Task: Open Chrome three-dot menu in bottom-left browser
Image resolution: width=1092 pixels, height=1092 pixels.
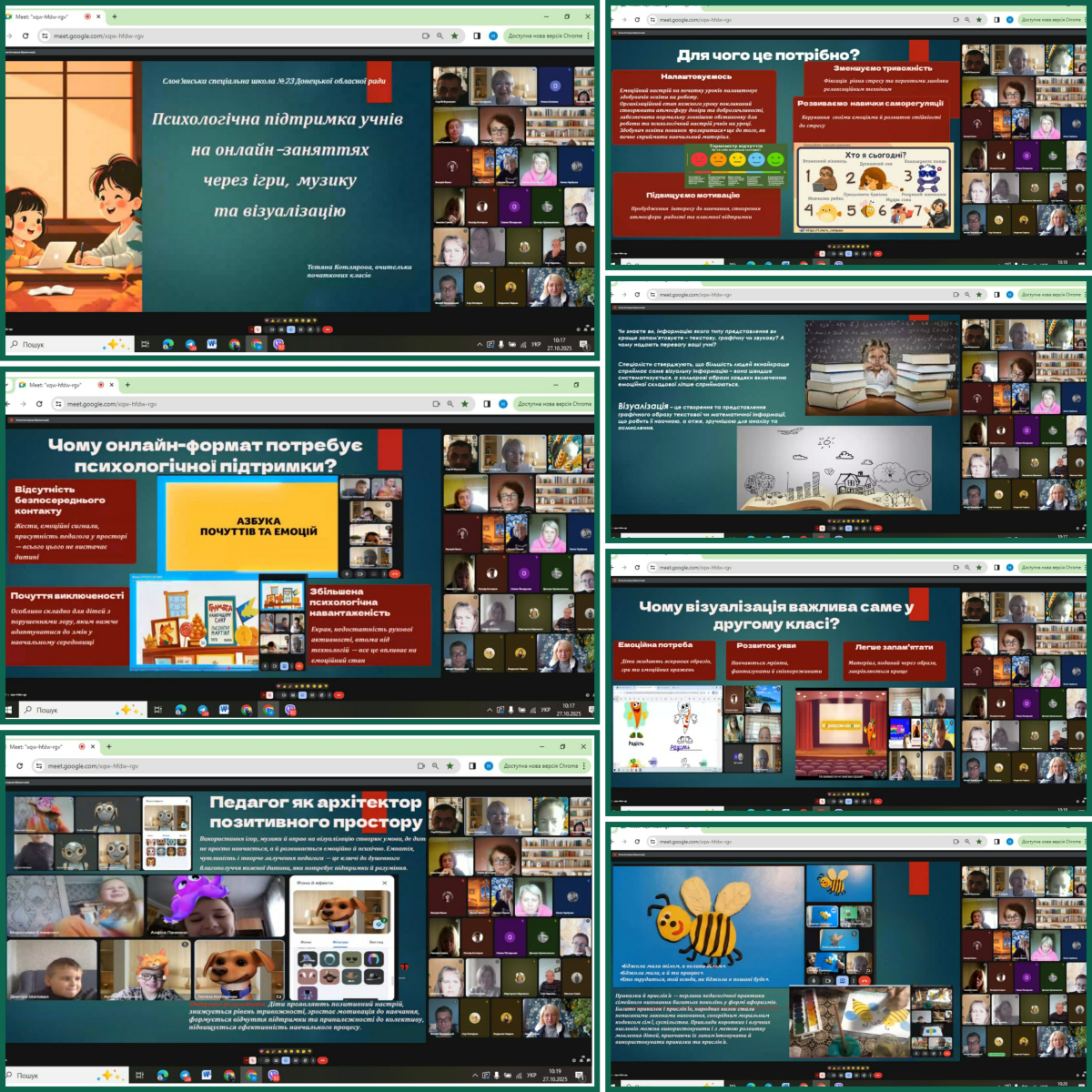Action: point(583,766)
